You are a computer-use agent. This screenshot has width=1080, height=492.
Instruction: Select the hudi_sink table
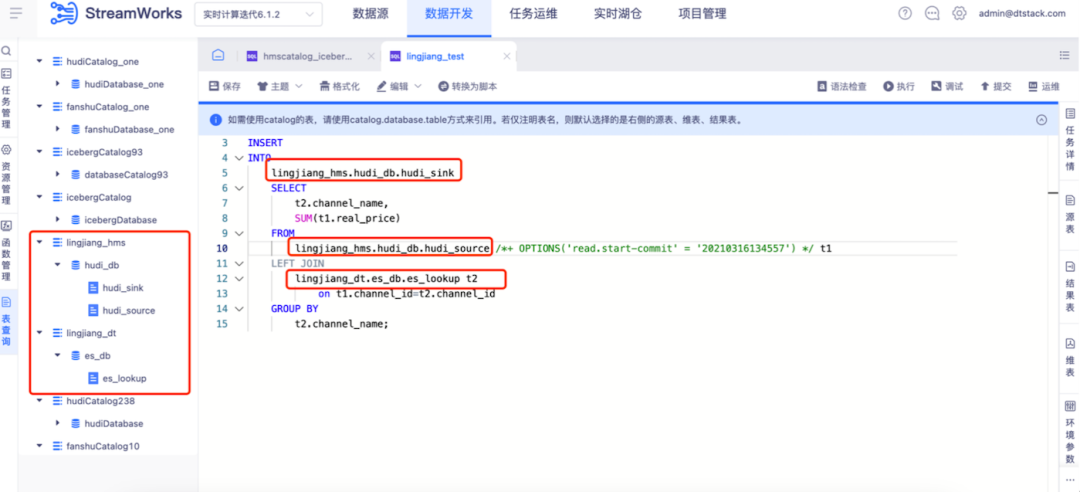[123, 287]
